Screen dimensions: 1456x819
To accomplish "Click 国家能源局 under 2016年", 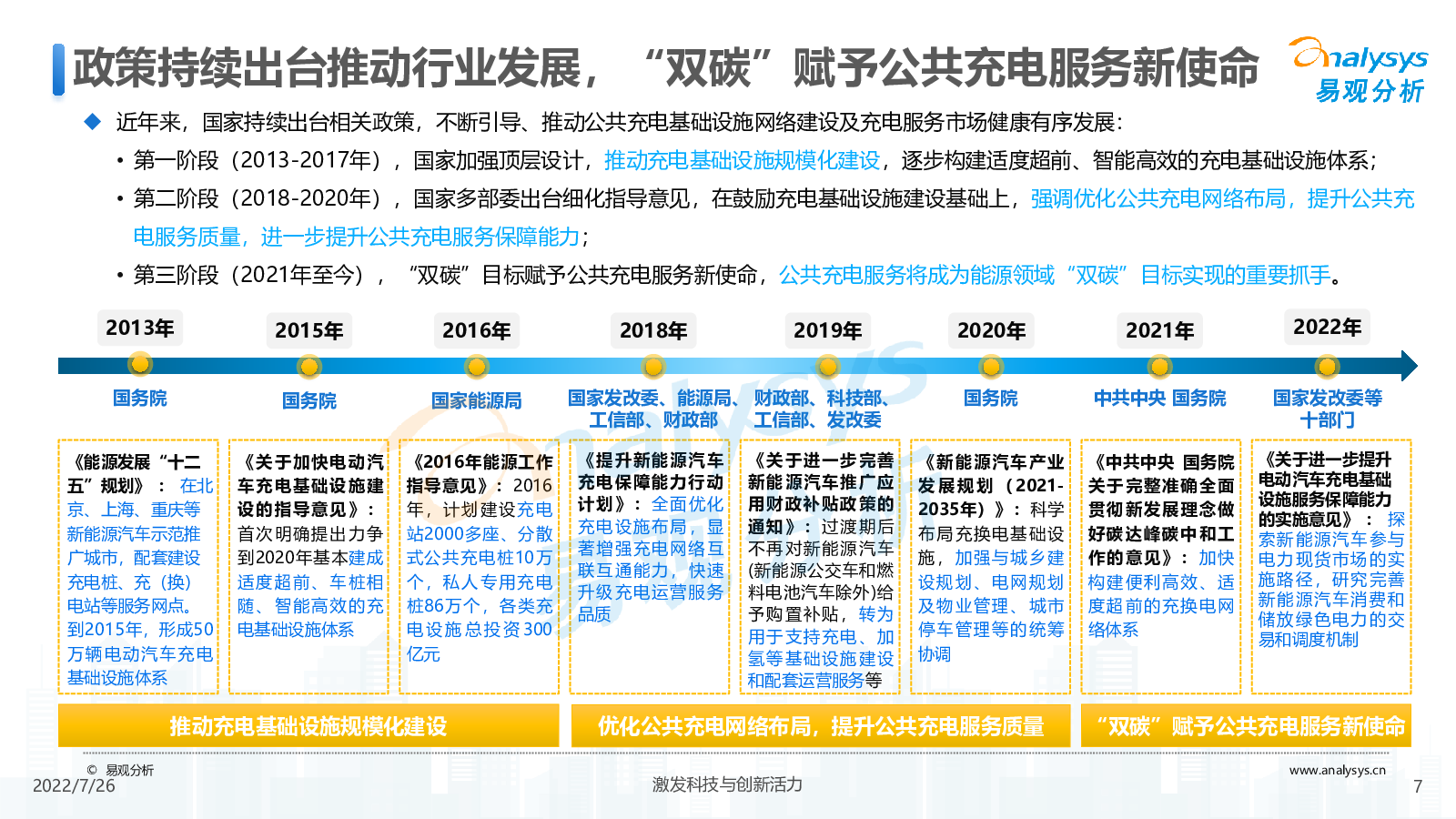I will pos(477,400).
